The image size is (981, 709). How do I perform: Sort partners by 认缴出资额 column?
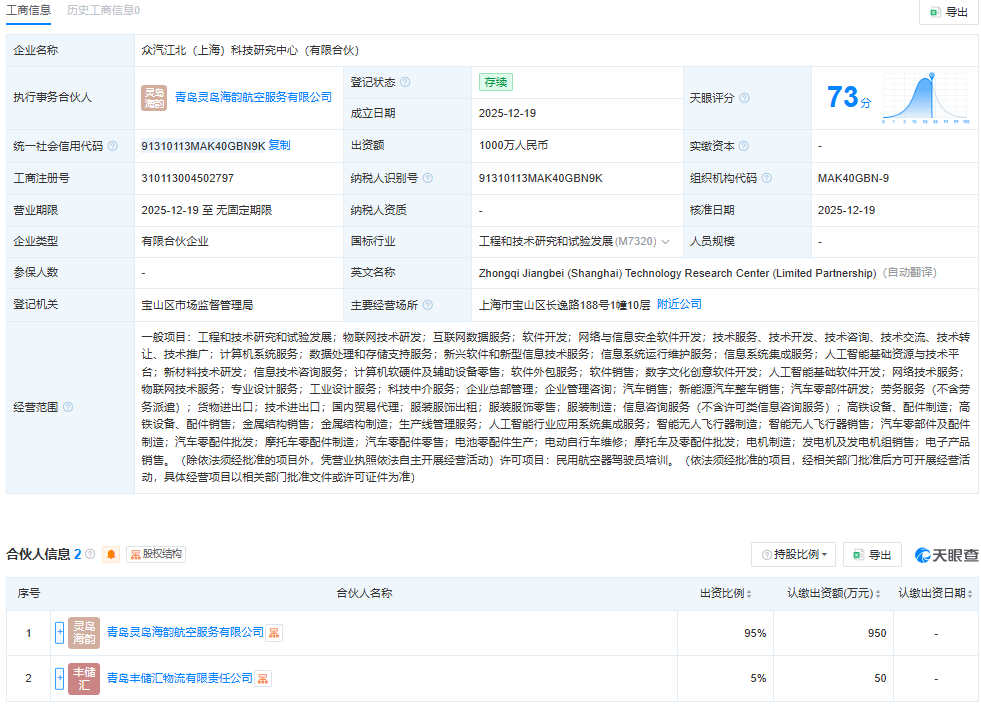[879, 593]
